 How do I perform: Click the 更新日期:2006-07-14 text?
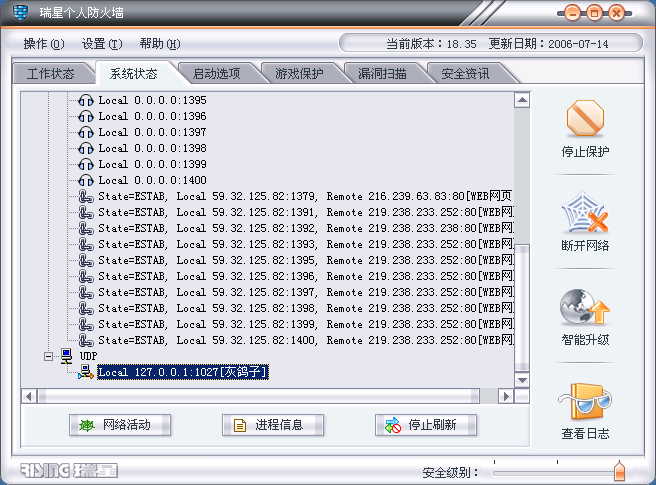(548, 44)
